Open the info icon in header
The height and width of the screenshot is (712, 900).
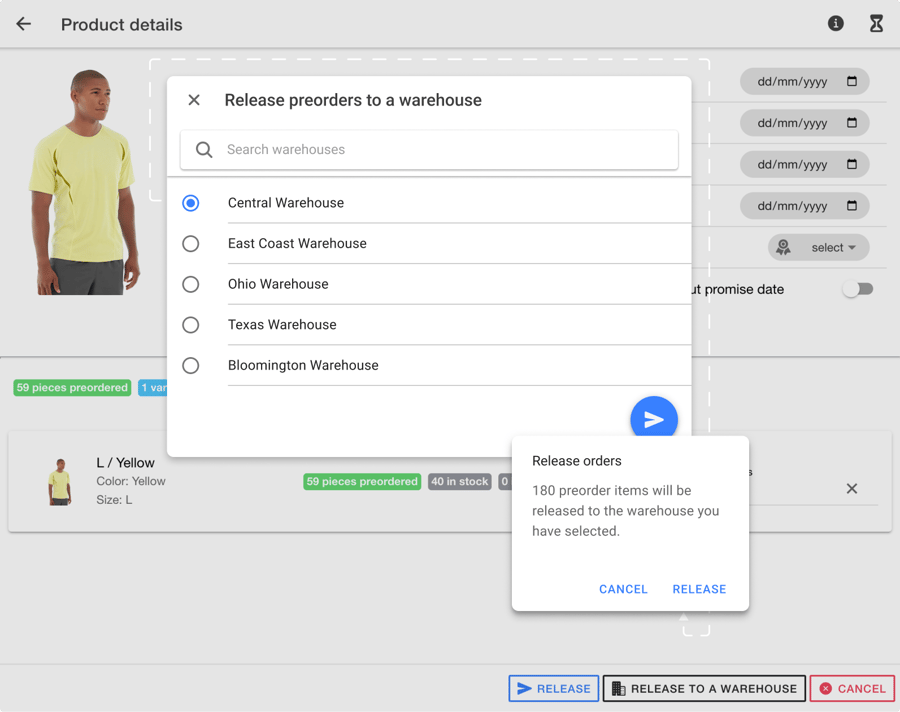(x=835, y=24)
